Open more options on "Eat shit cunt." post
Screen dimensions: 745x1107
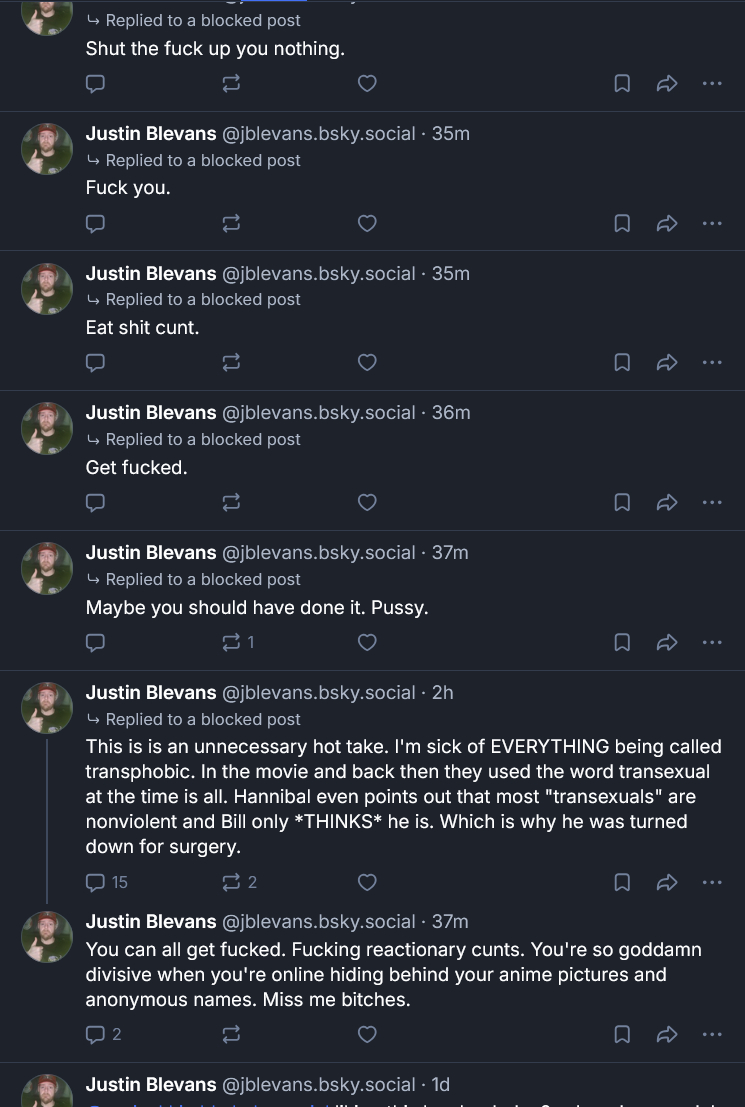point(712,362)
